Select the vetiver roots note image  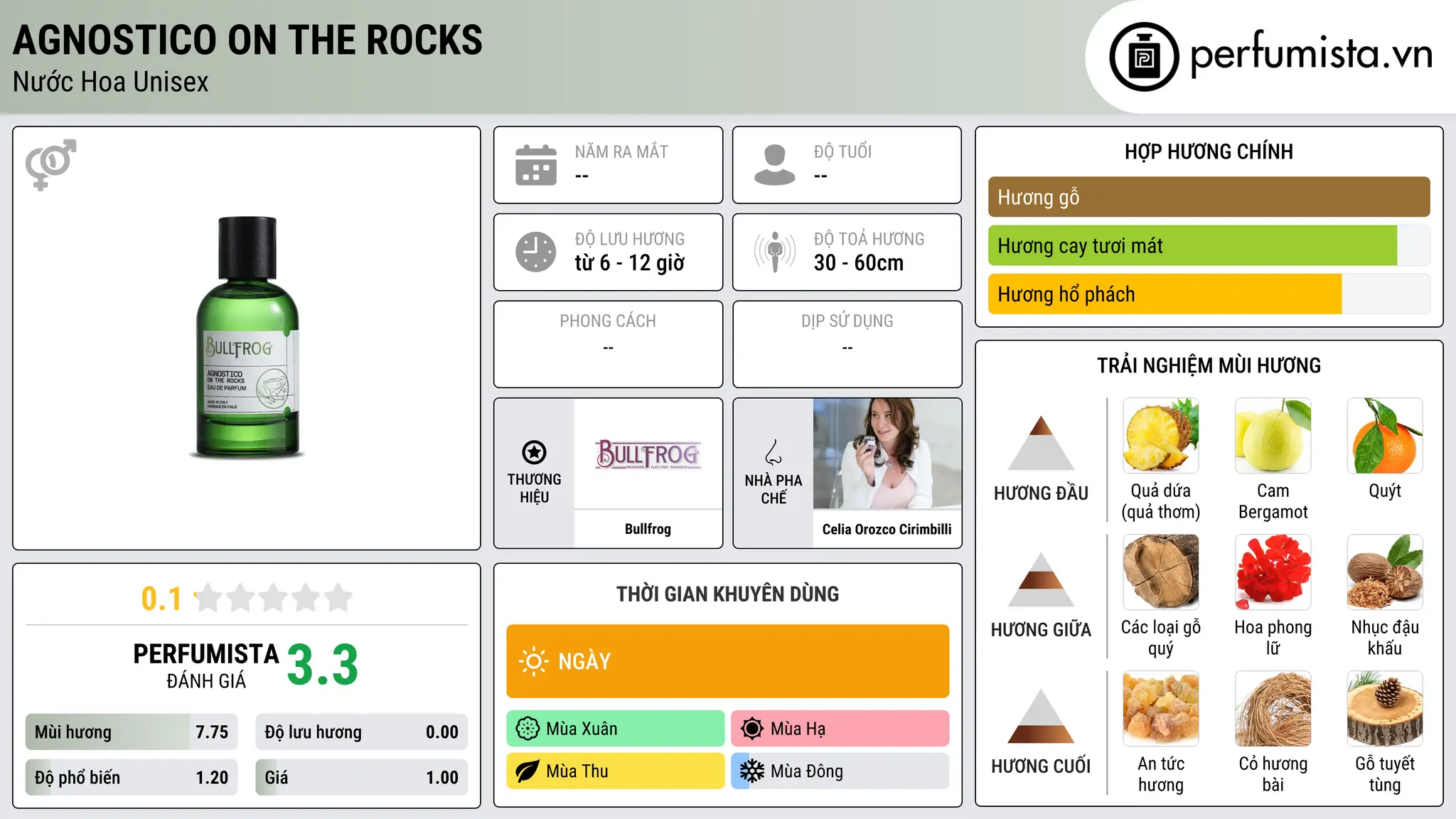(1273, 709)
